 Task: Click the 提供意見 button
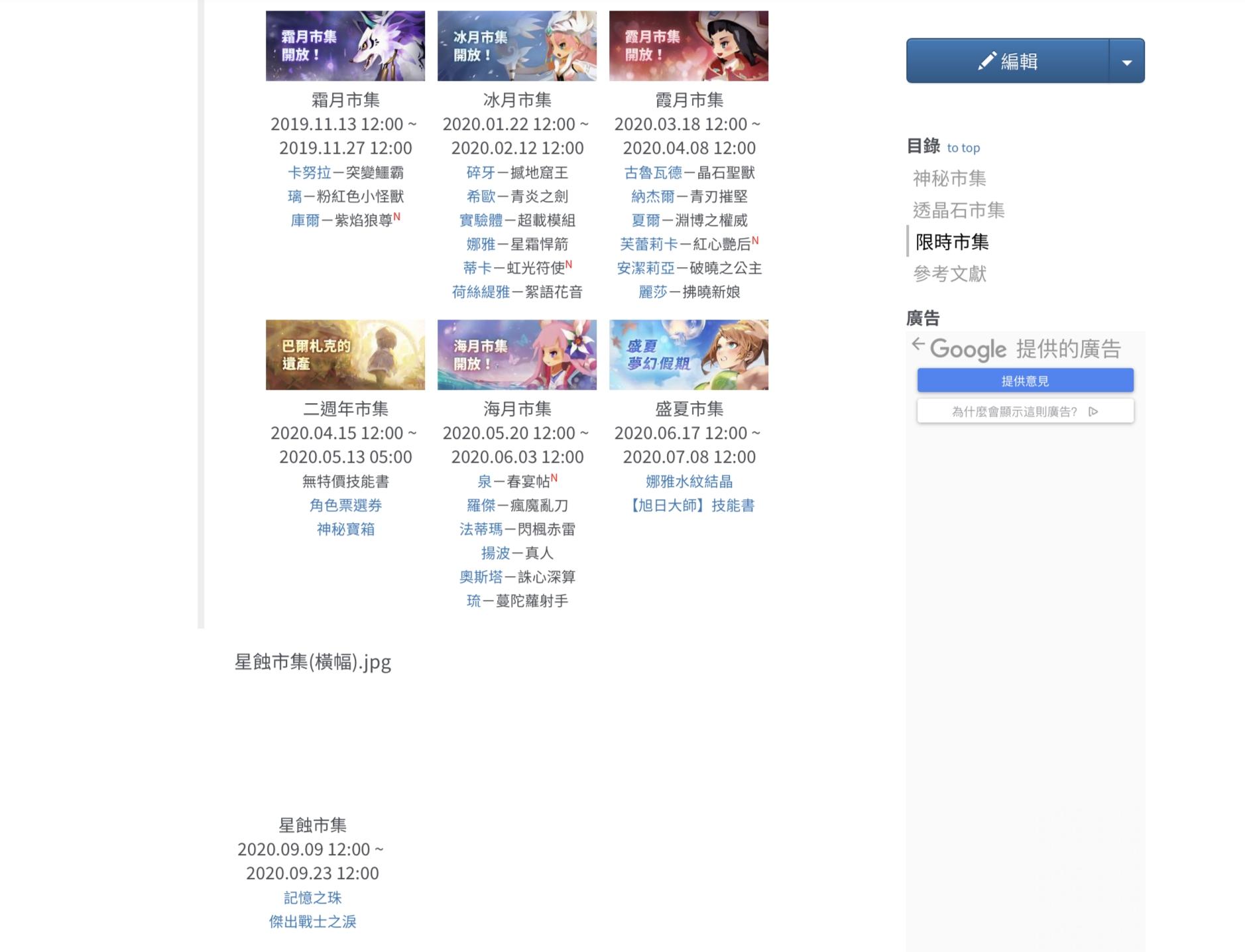coord(1026,381)
